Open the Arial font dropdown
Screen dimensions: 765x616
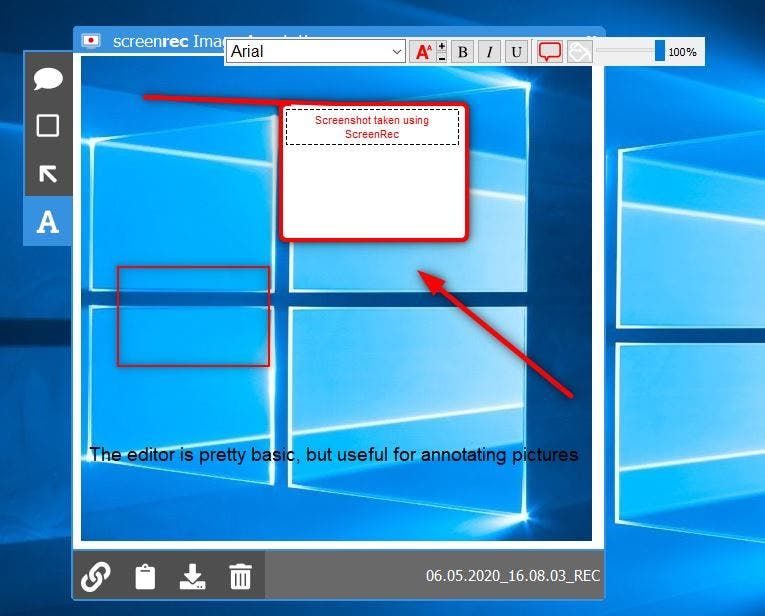(316, 51)
